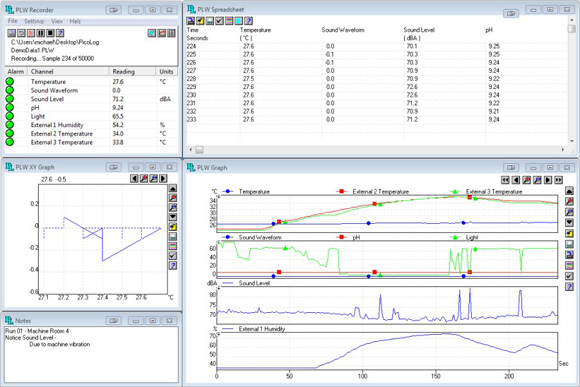Open the graph view icon in Recorder
The height and width of the screenshot is (387, 580).
point(162,33)
